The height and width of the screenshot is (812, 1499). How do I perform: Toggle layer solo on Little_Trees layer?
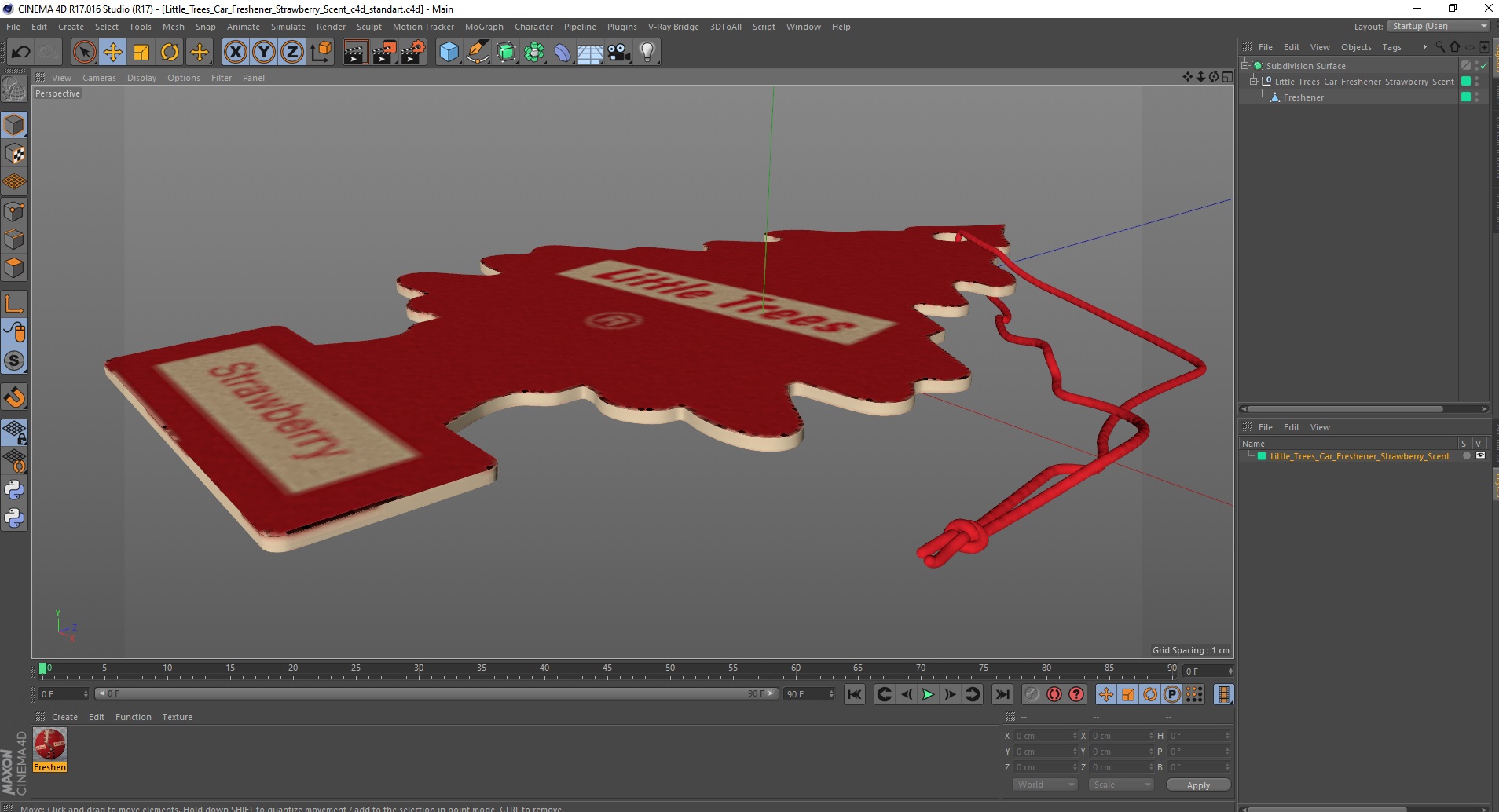1466,456
